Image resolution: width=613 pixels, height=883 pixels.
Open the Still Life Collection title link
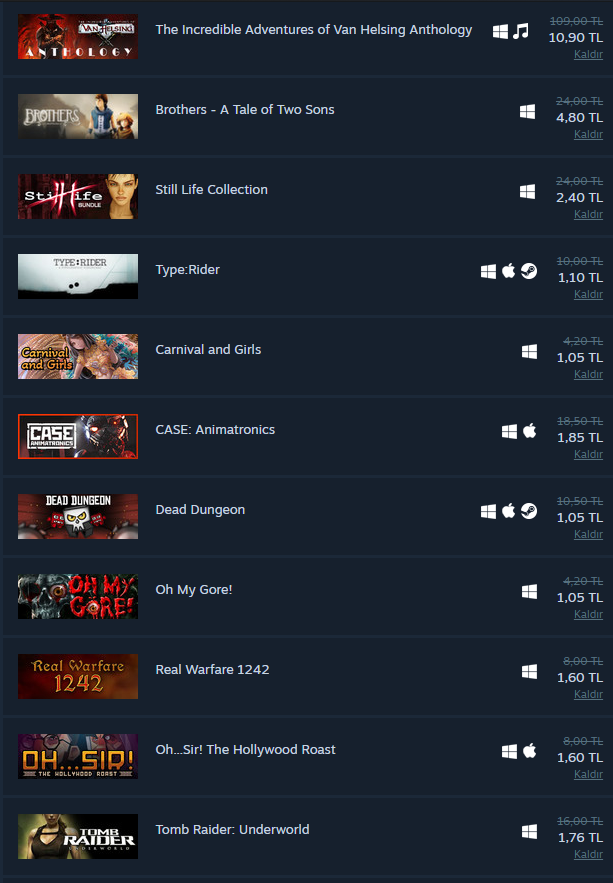(x=212, y=190)
